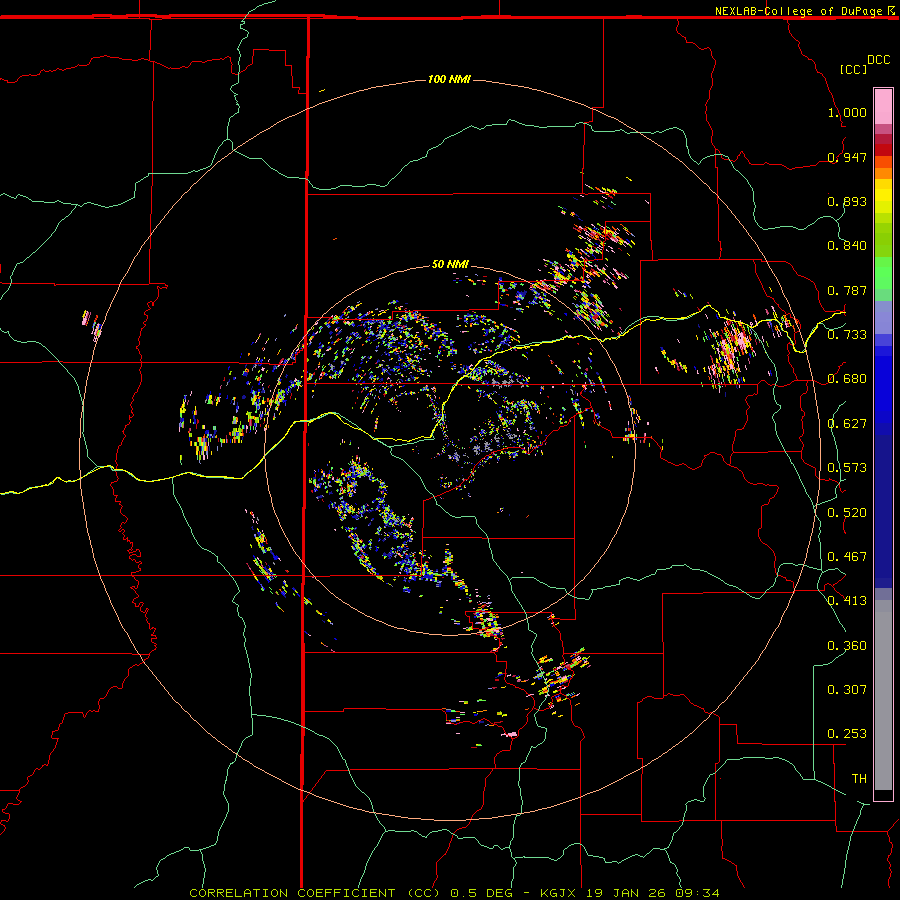This screenshot has height=900, width=900.
Task: Click the 0.840 legend value
Action: [847, 246]
